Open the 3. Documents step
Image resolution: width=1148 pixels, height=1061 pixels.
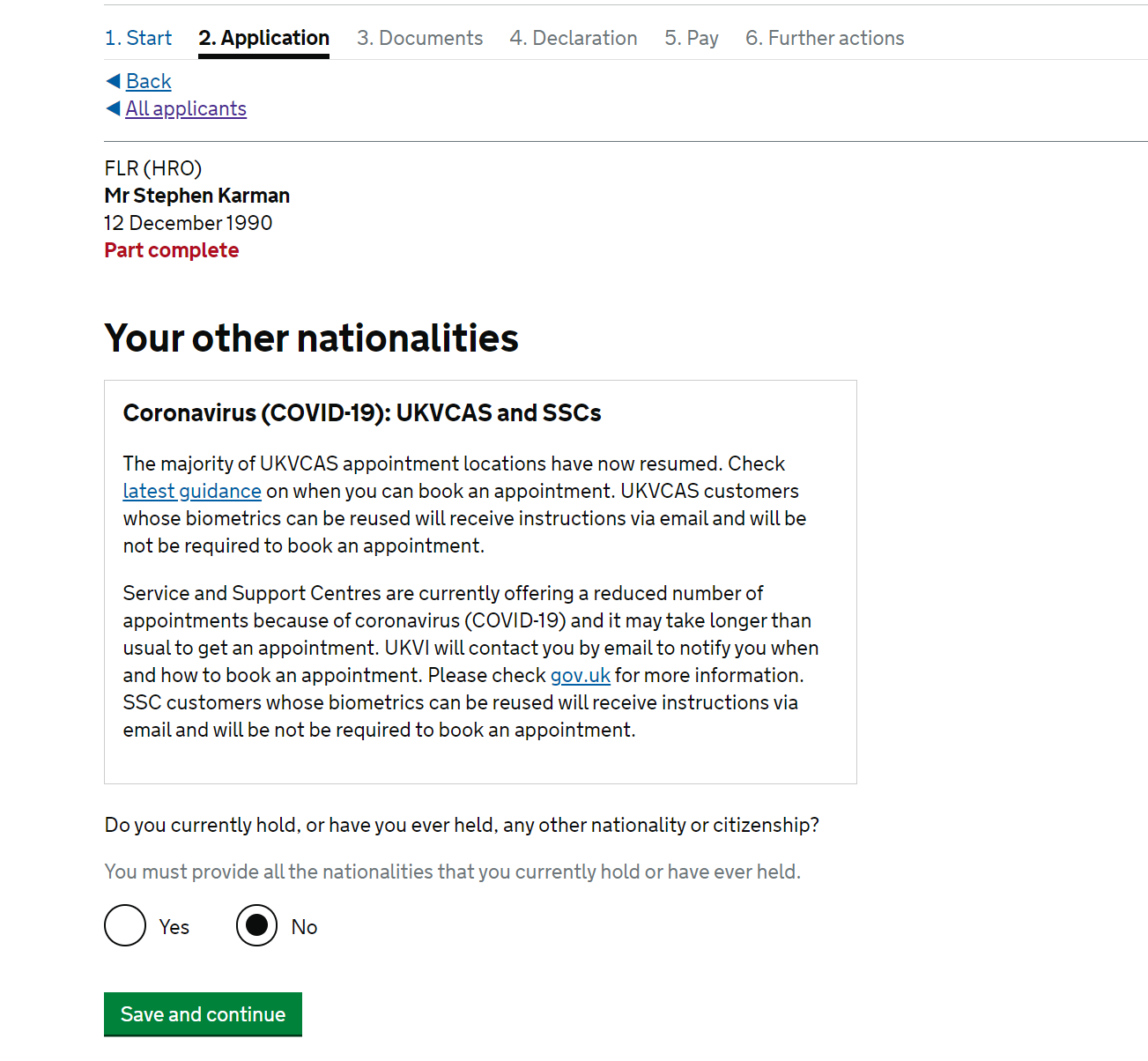pyautogui.click(x=419, y=38)
